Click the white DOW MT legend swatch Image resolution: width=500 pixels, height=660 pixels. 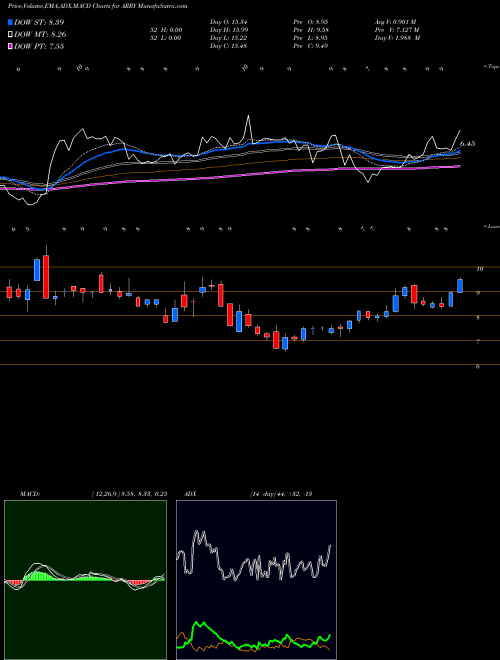(11, 35)
